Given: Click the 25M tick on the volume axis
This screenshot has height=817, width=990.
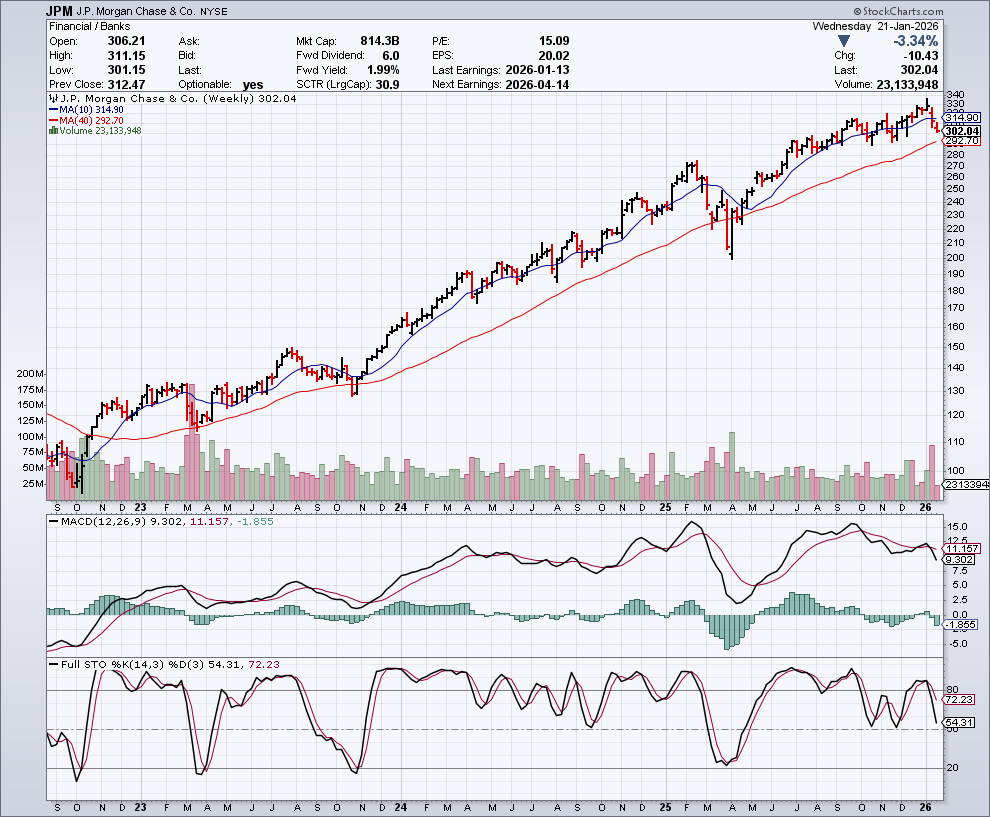Looking at the screenshot, I should [33, 484].
